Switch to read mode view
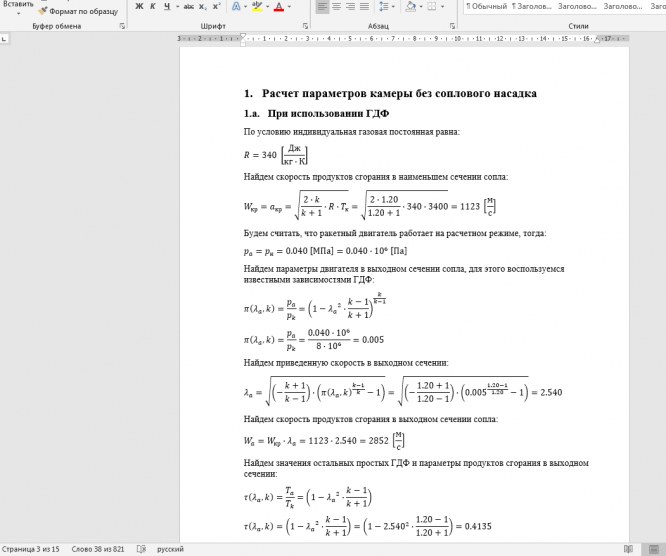Viewport: 666px width, 556px height. coord(628,549)
